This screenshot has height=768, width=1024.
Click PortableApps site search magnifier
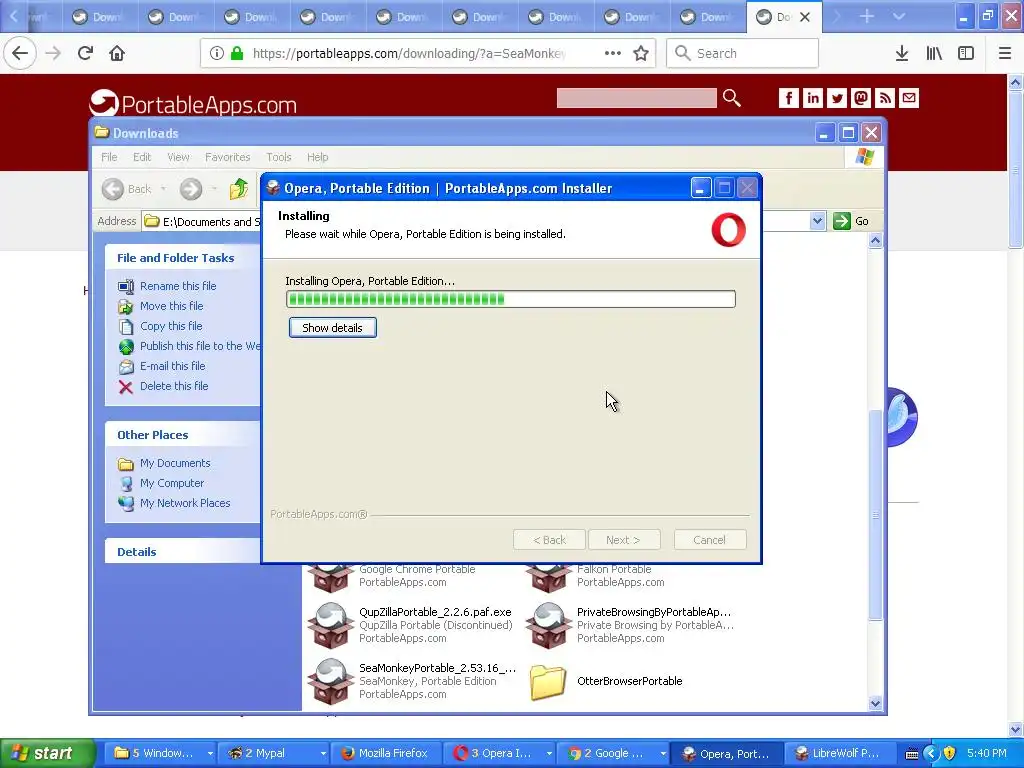pos(732,98)
